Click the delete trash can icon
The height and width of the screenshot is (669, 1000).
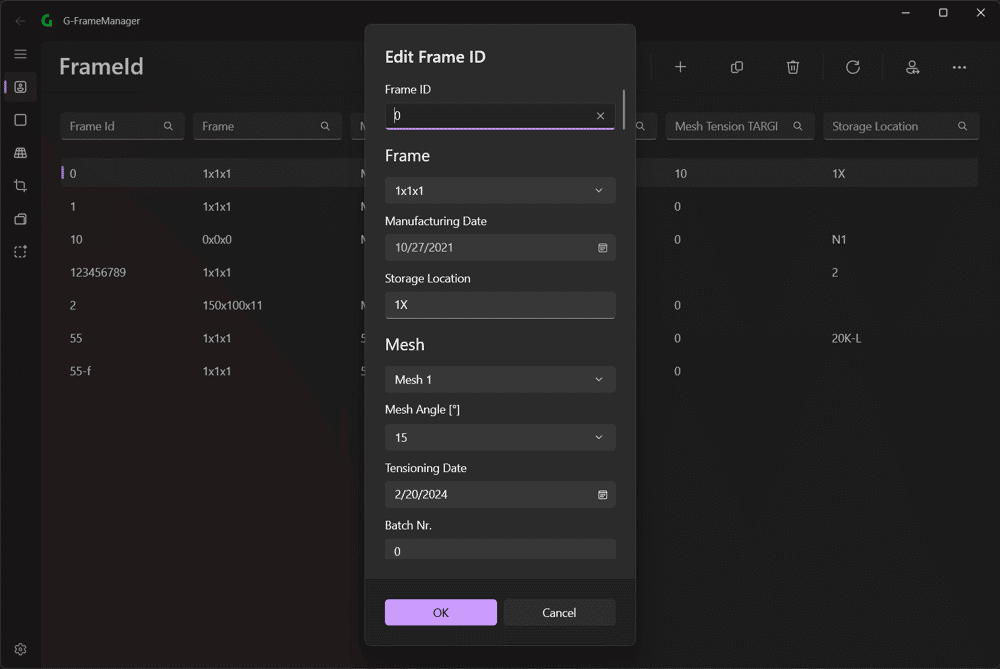(x=793, y=67)
